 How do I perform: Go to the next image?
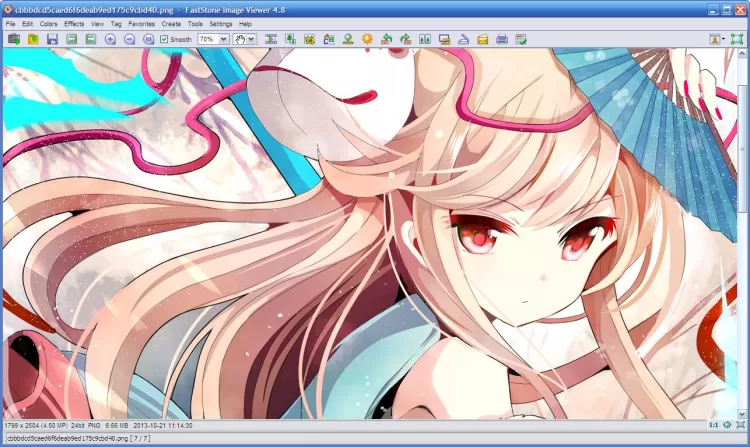pos(90,39)
